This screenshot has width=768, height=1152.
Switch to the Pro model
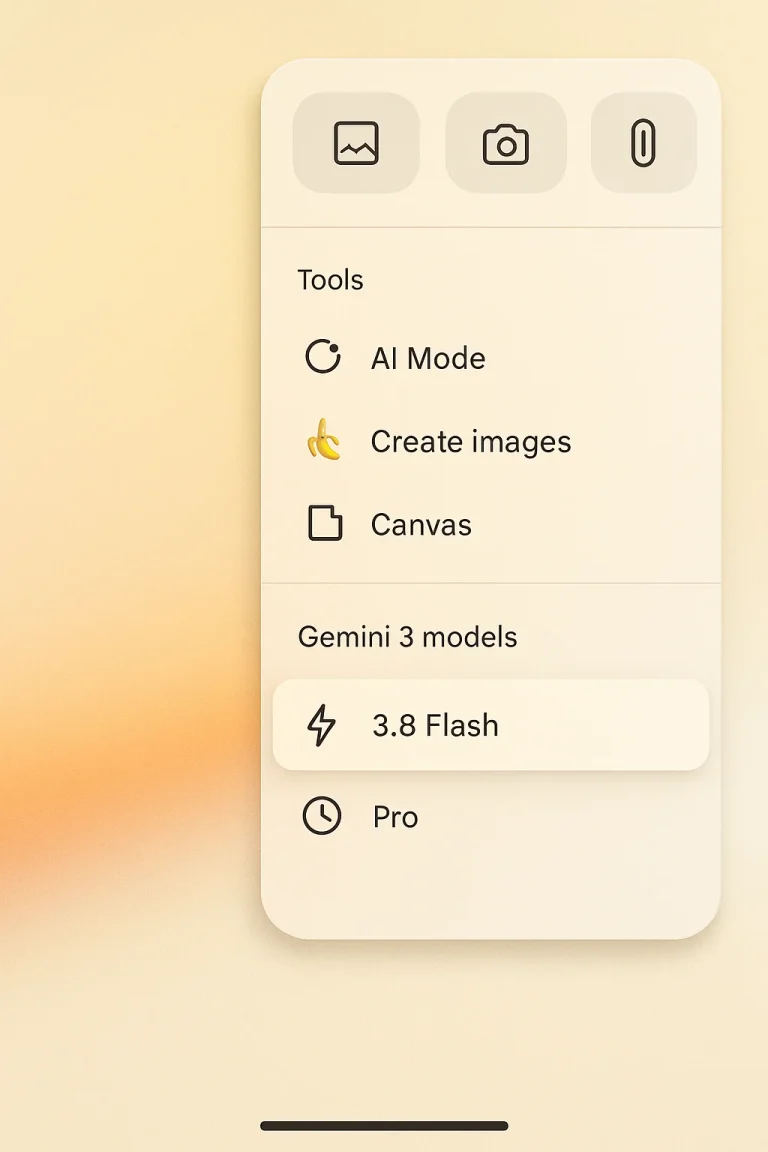point(491,816)
